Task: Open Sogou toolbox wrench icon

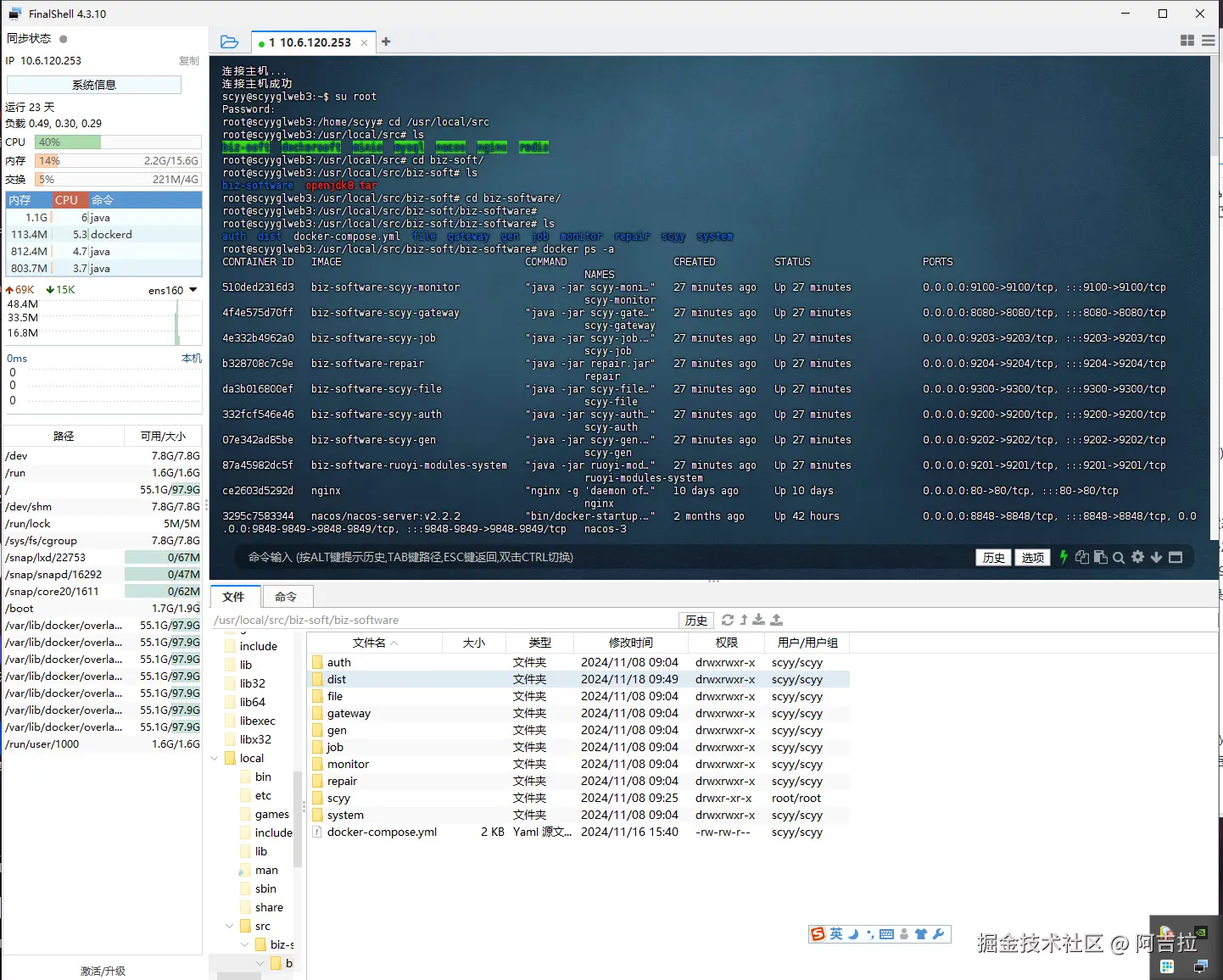Action: coord(938,934)
